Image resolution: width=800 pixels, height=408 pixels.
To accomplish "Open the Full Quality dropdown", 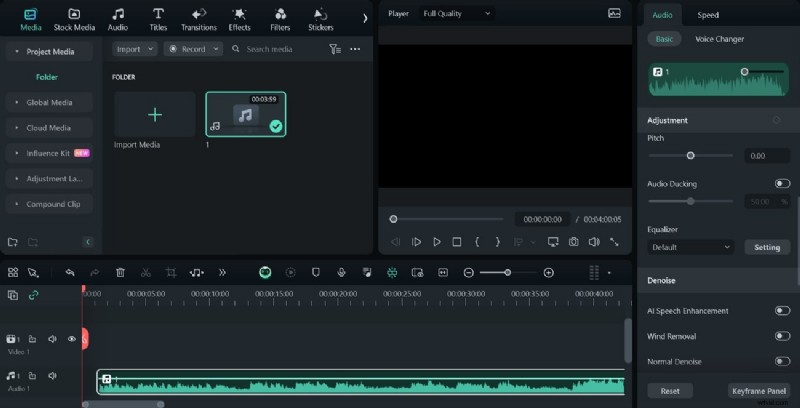I will [457, 14].
